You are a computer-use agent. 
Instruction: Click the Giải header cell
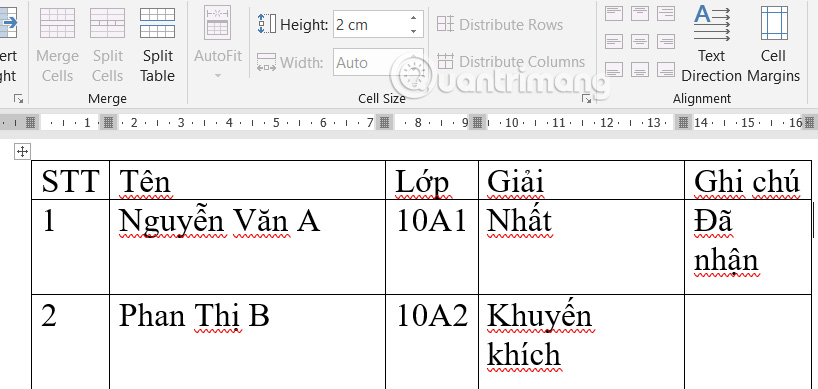[581, 180]
